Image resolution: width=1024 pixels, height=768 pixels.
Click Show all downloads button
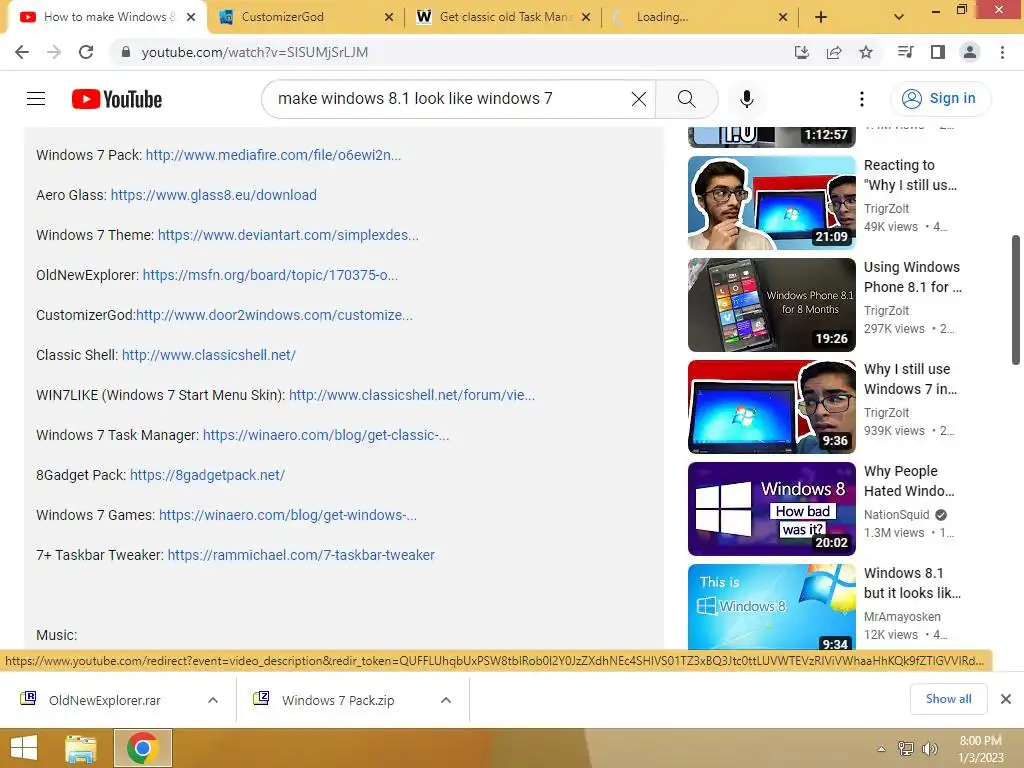point(948,699)
